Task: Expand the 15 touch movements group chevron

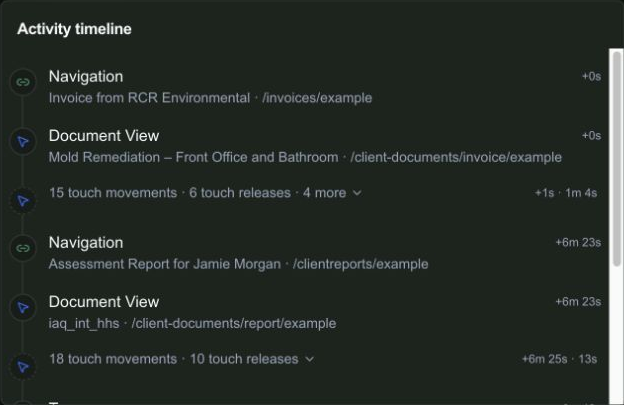Action: (357, 193)
